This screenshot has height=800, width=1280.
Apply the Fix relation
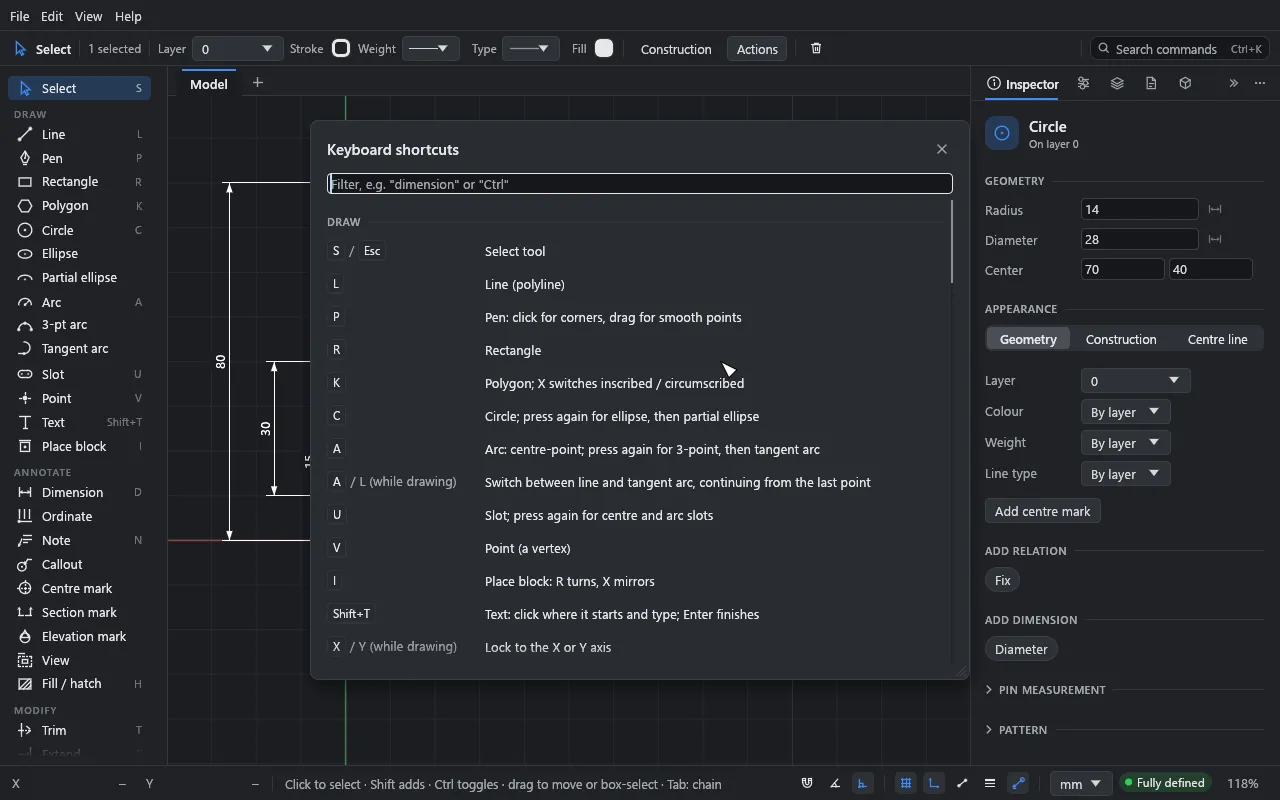(1002, 580)
